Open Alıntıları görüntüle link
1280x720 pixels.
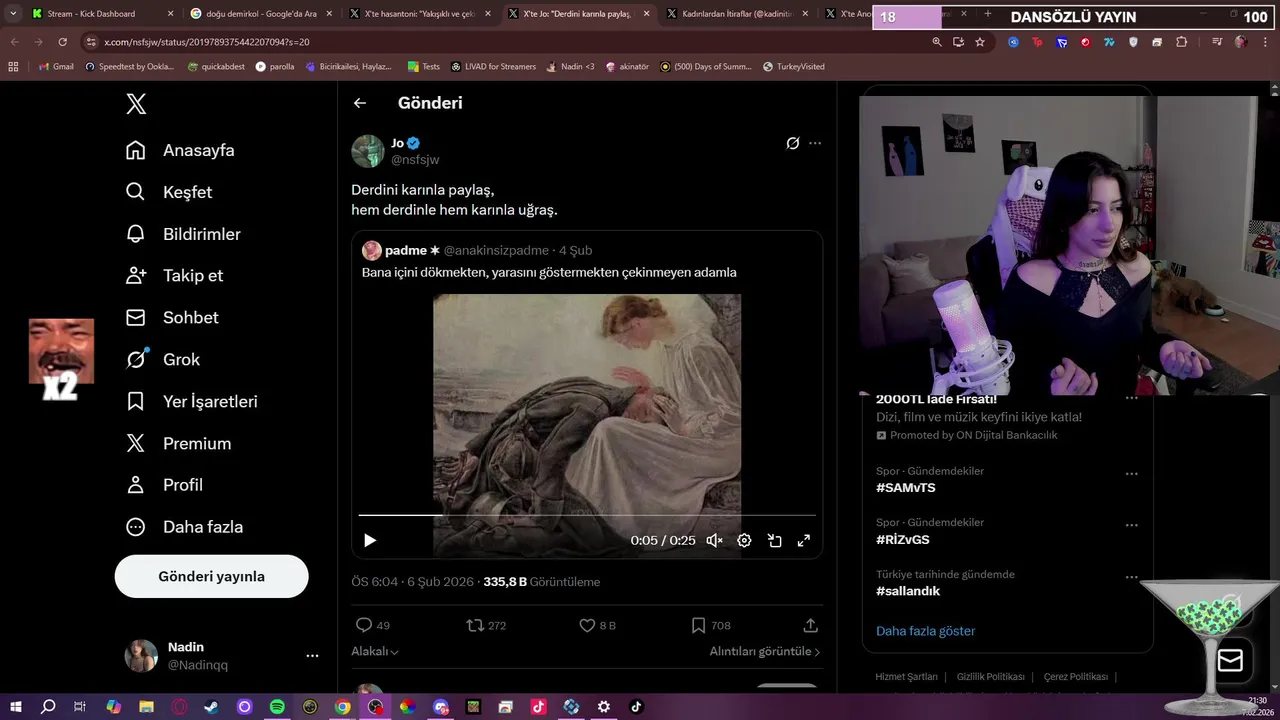tap(765, 651)
